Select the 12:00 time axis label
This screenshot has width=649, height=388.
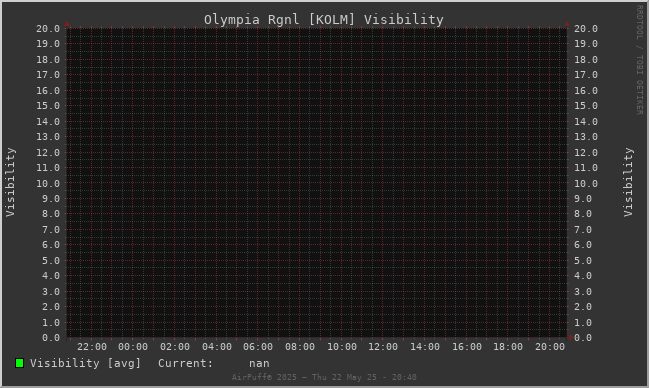tap(383, 347)
